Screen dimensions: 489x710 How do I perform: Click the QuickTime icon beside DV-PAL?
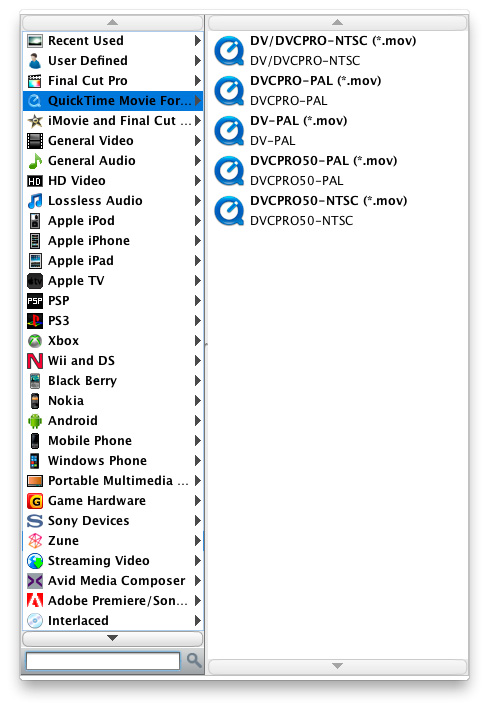[x=229, y=130]
